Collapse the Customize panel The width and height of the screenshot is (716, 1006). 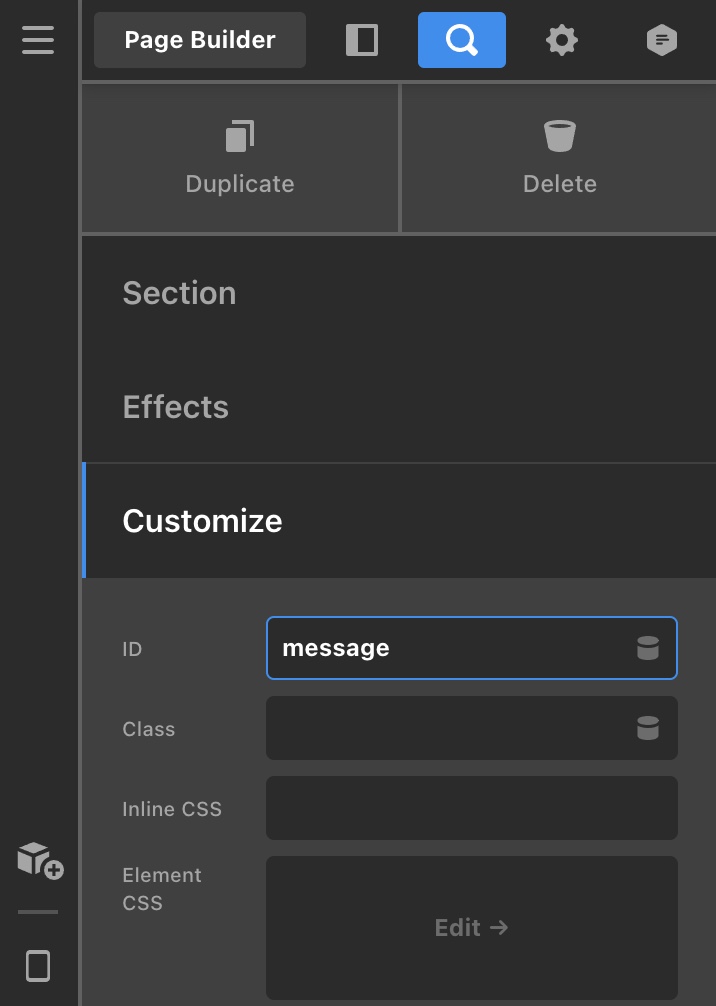point(399,520)
